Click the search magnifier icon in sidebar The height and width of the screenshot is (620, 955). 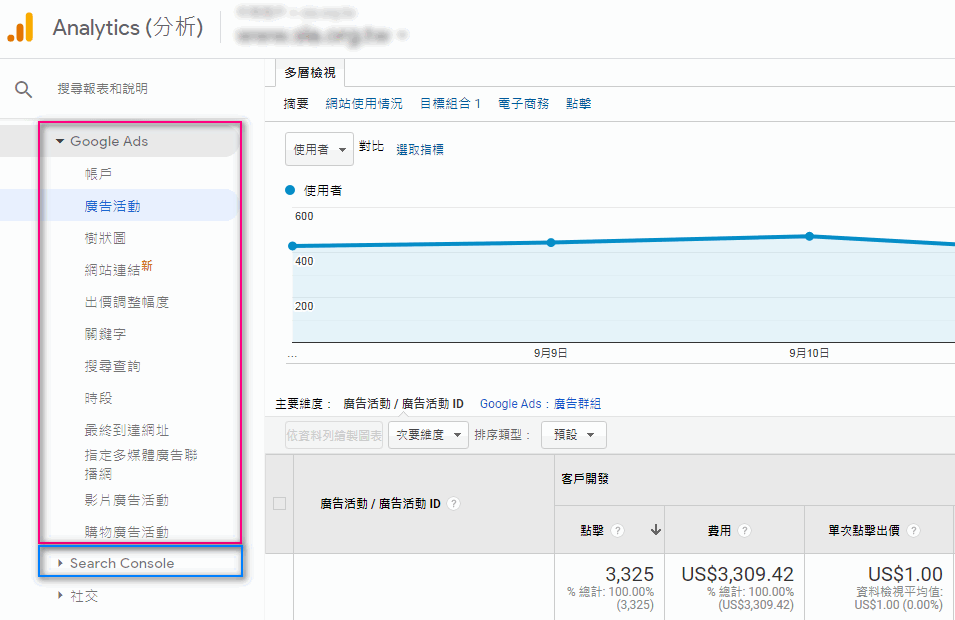[23, 90]
